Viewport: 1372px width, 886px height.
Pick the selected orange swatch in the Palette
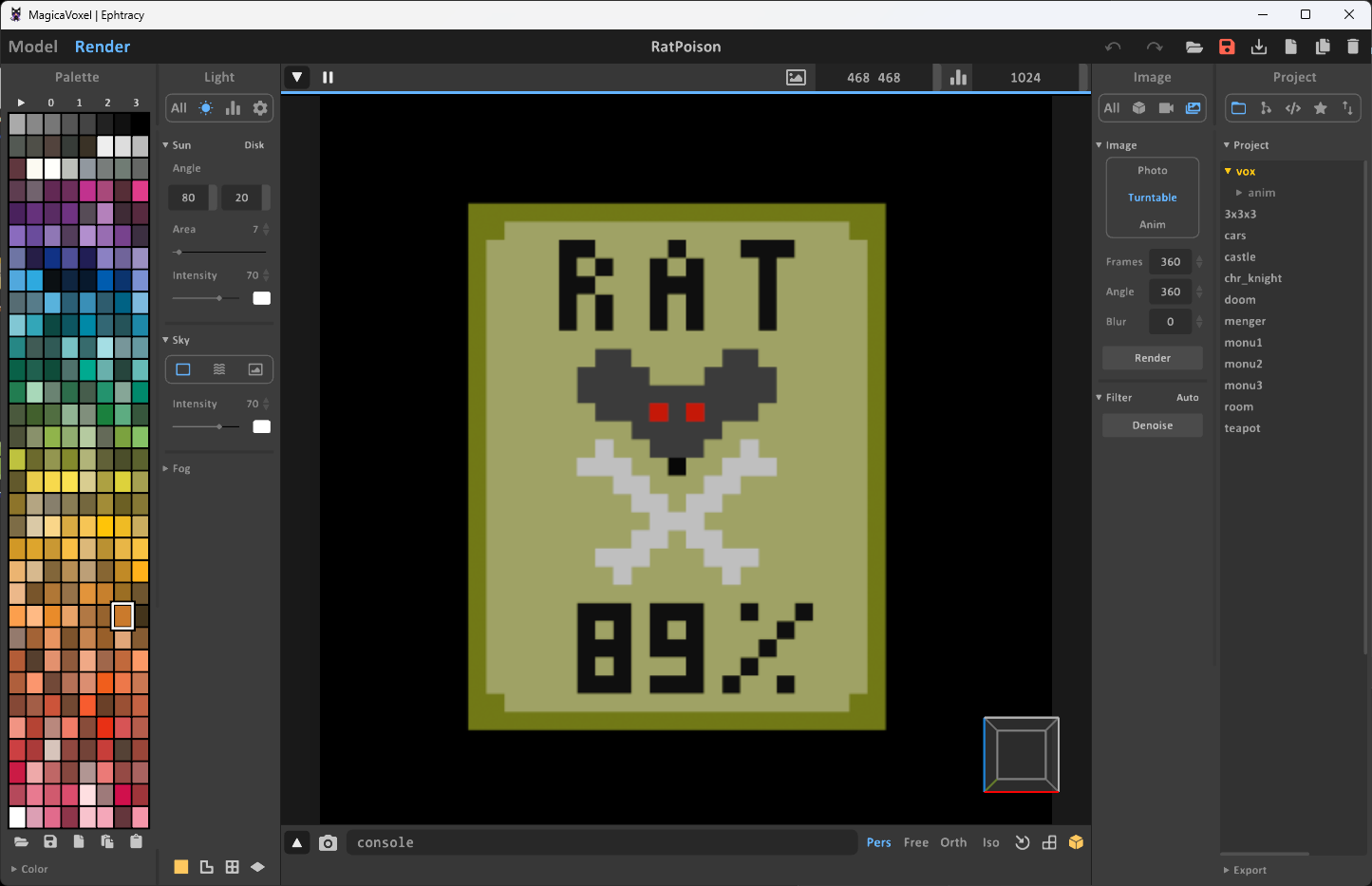(122, 615)
